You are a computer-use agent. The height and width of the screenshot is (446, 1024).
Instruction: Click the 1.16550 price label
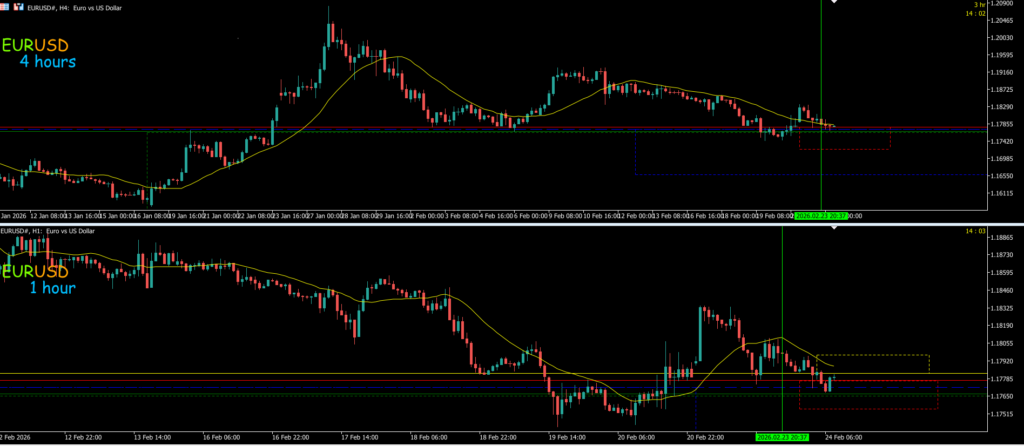pyautogui.click(x=1002, y=176)
